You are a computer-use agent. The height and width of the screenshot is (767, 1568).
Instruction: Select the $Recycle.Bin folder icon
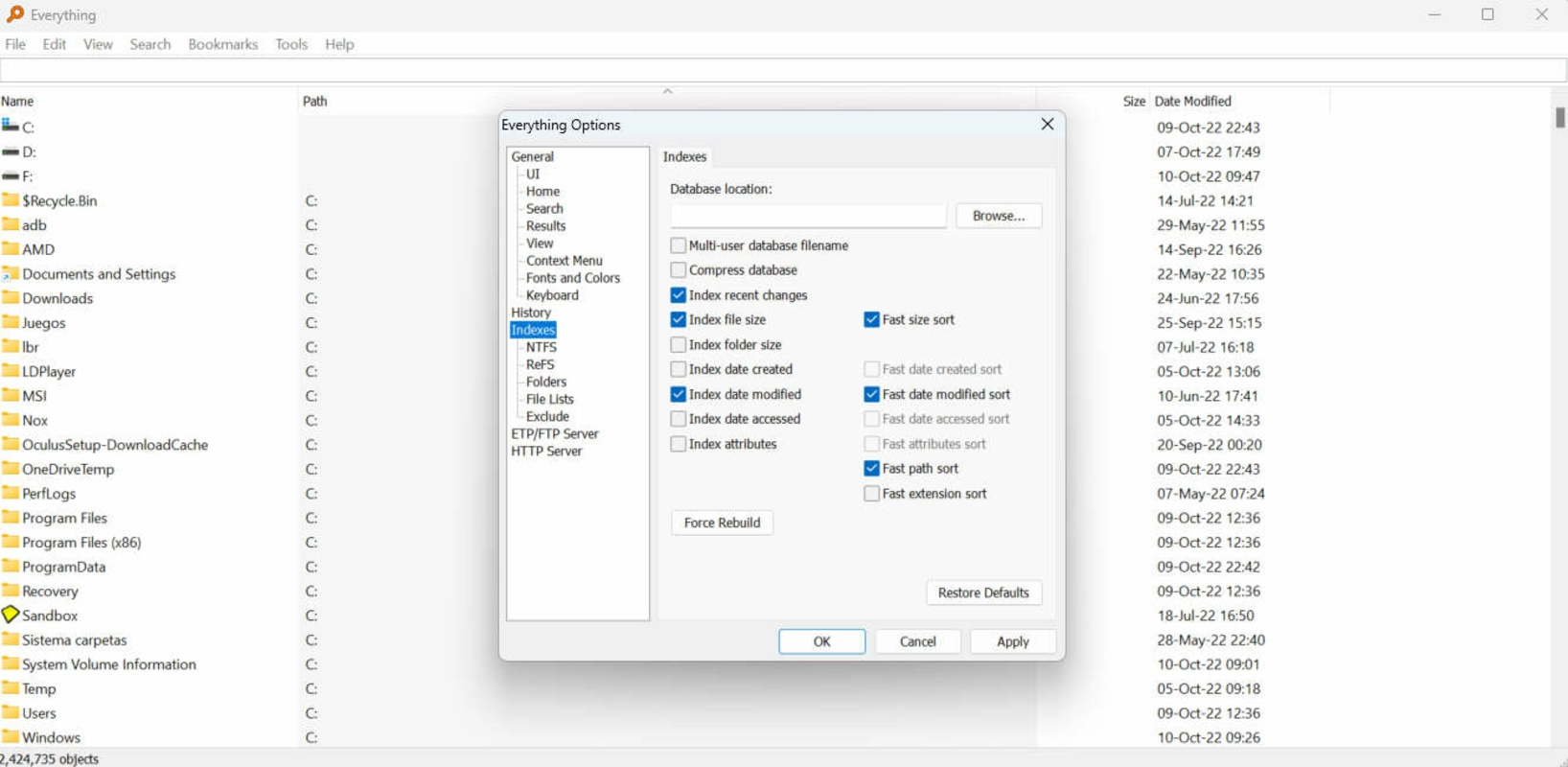[x=11, y=199]
